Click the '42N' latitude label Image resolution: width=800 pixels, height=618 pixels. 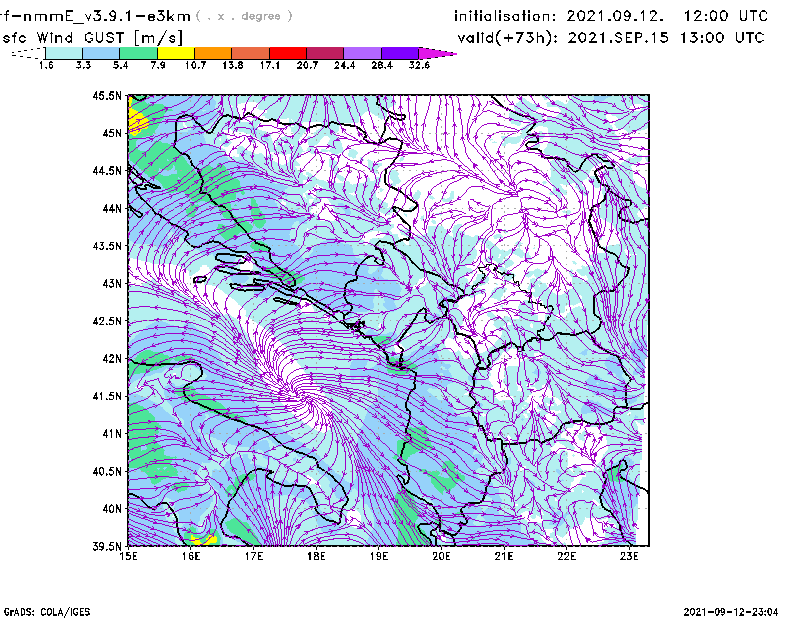112,358
